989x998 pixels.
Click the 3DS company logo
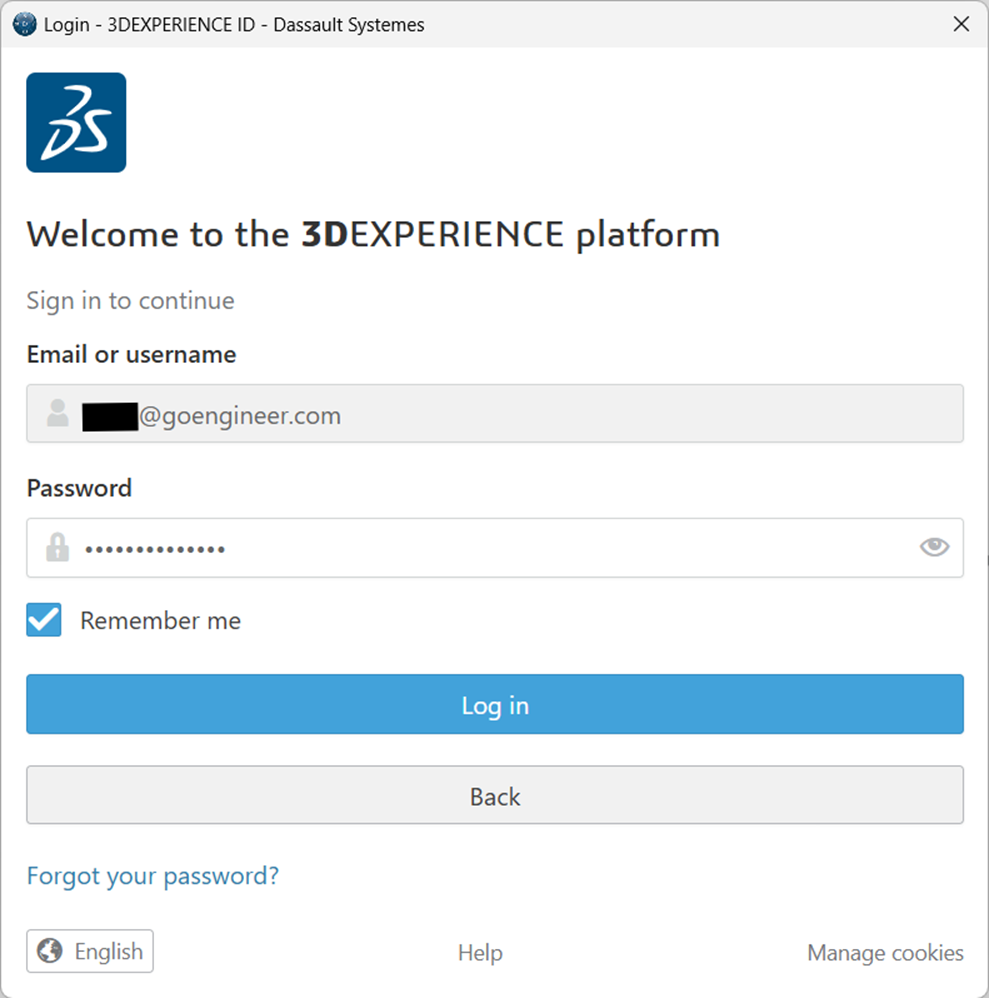[x=74, y=121]
